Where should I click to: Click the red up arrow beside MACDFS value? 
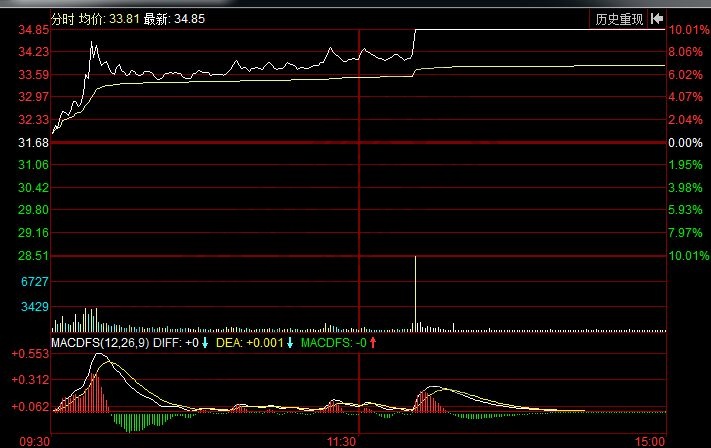[373, 344]
